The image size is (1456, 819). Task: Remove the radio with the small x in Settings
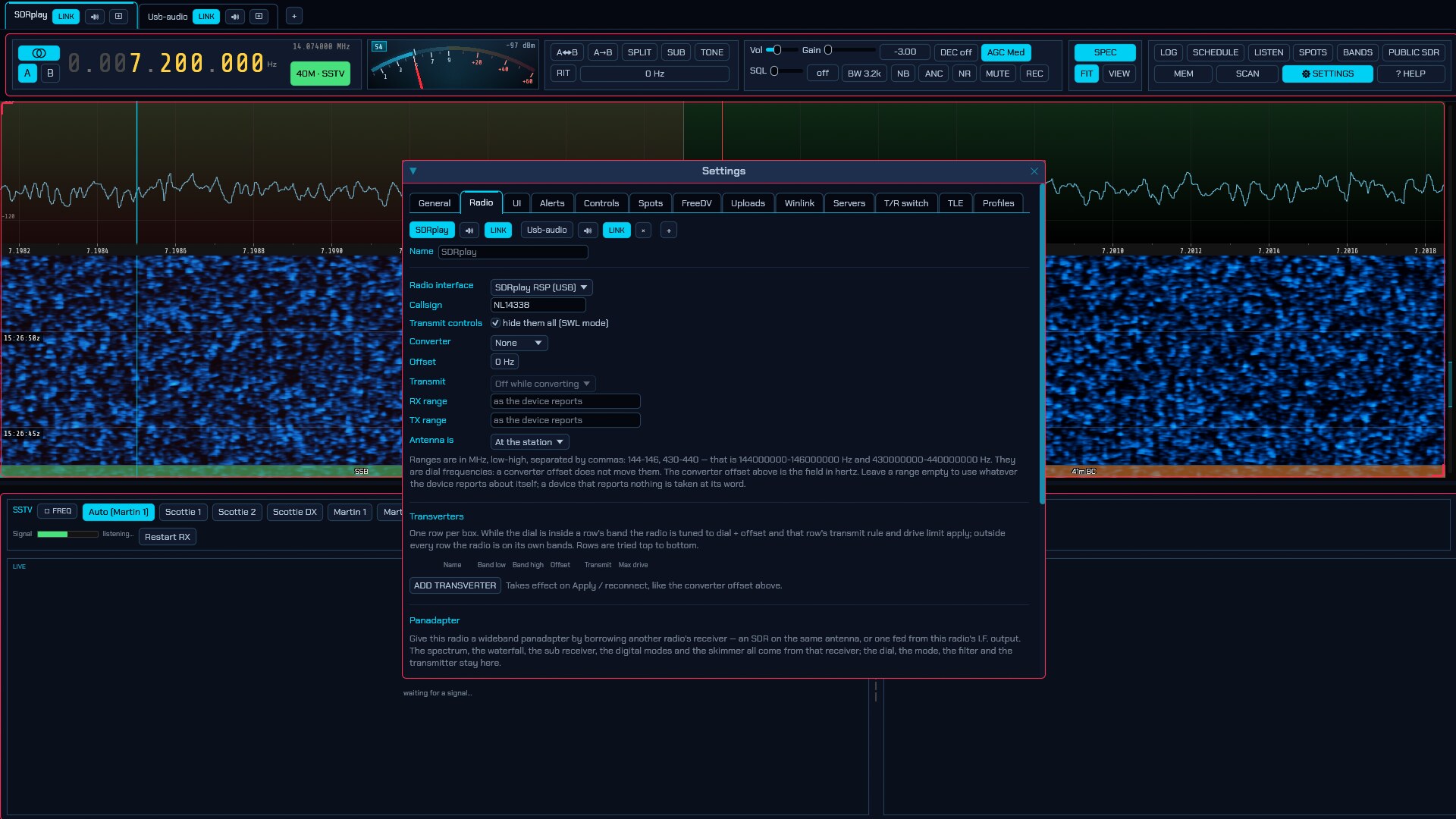click(643, 230)
